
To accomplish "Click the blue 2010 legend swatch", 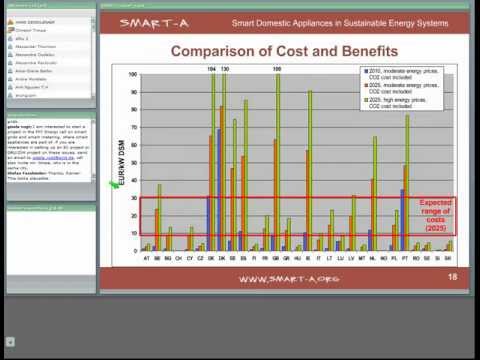I will pyautogui.click(x=366, y=71).
